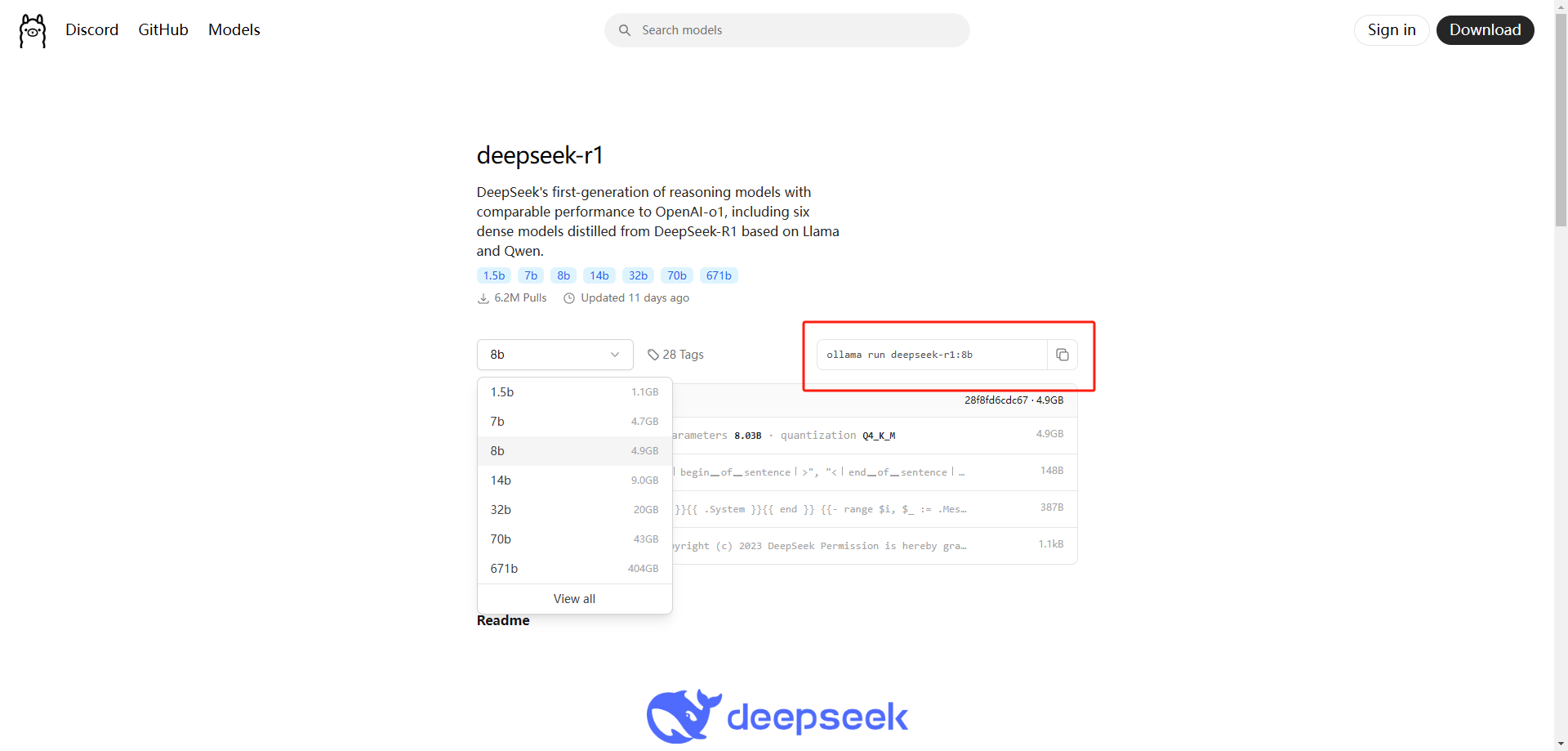1568x751 pixels.
Task: Open the Discord link
Action: [x=91, y=29]
